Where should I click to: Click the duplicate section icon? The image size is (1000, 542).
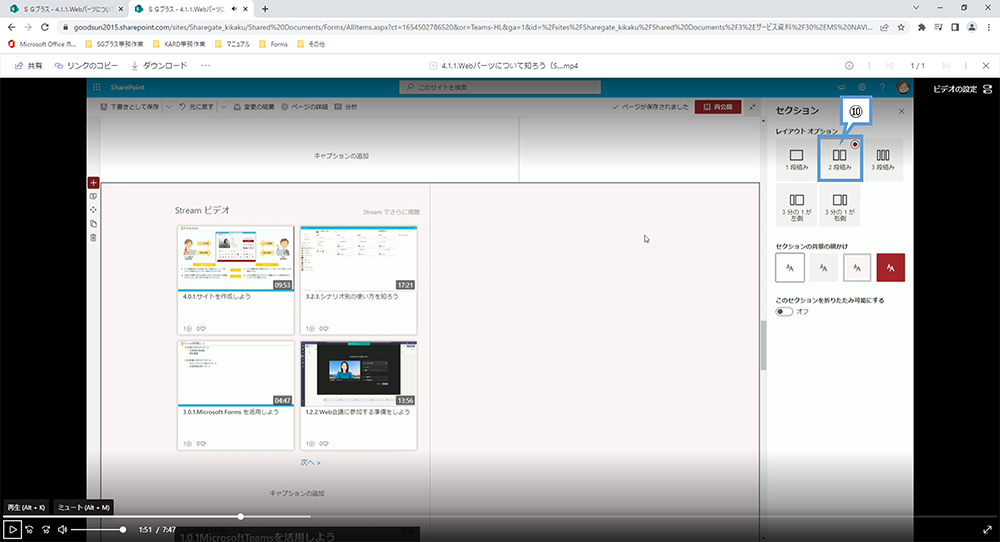(x=93, y=224)
